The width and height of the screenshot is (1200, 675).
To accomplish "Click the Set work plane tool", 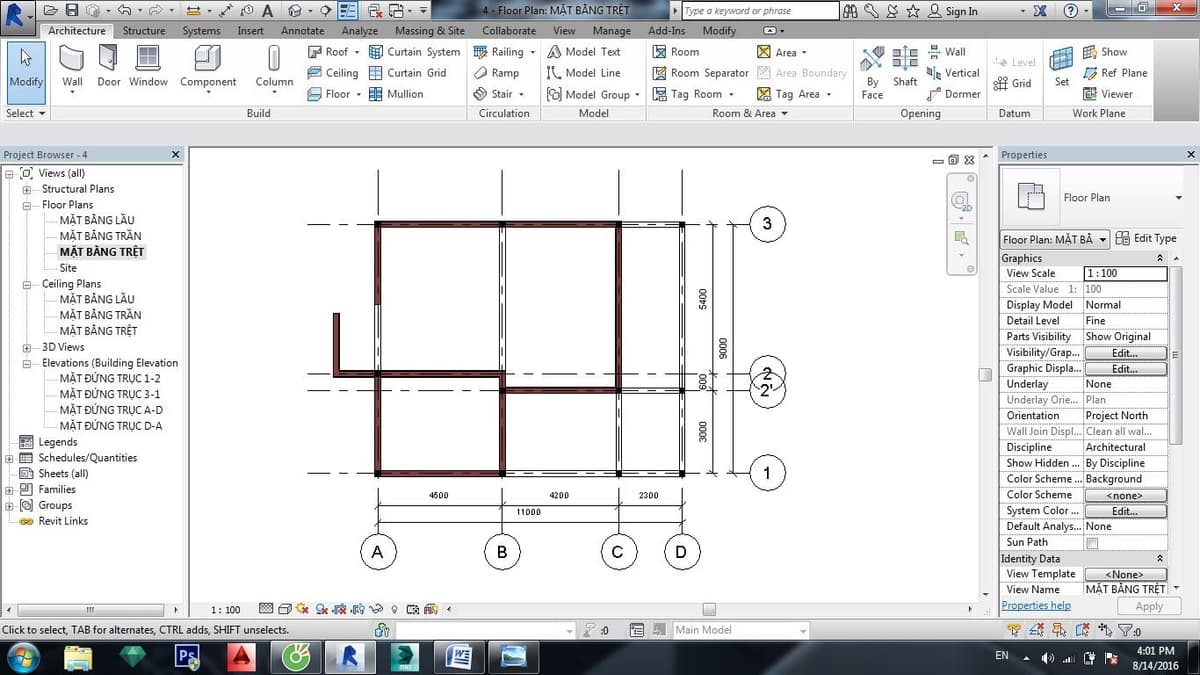I will (1062, 68).
